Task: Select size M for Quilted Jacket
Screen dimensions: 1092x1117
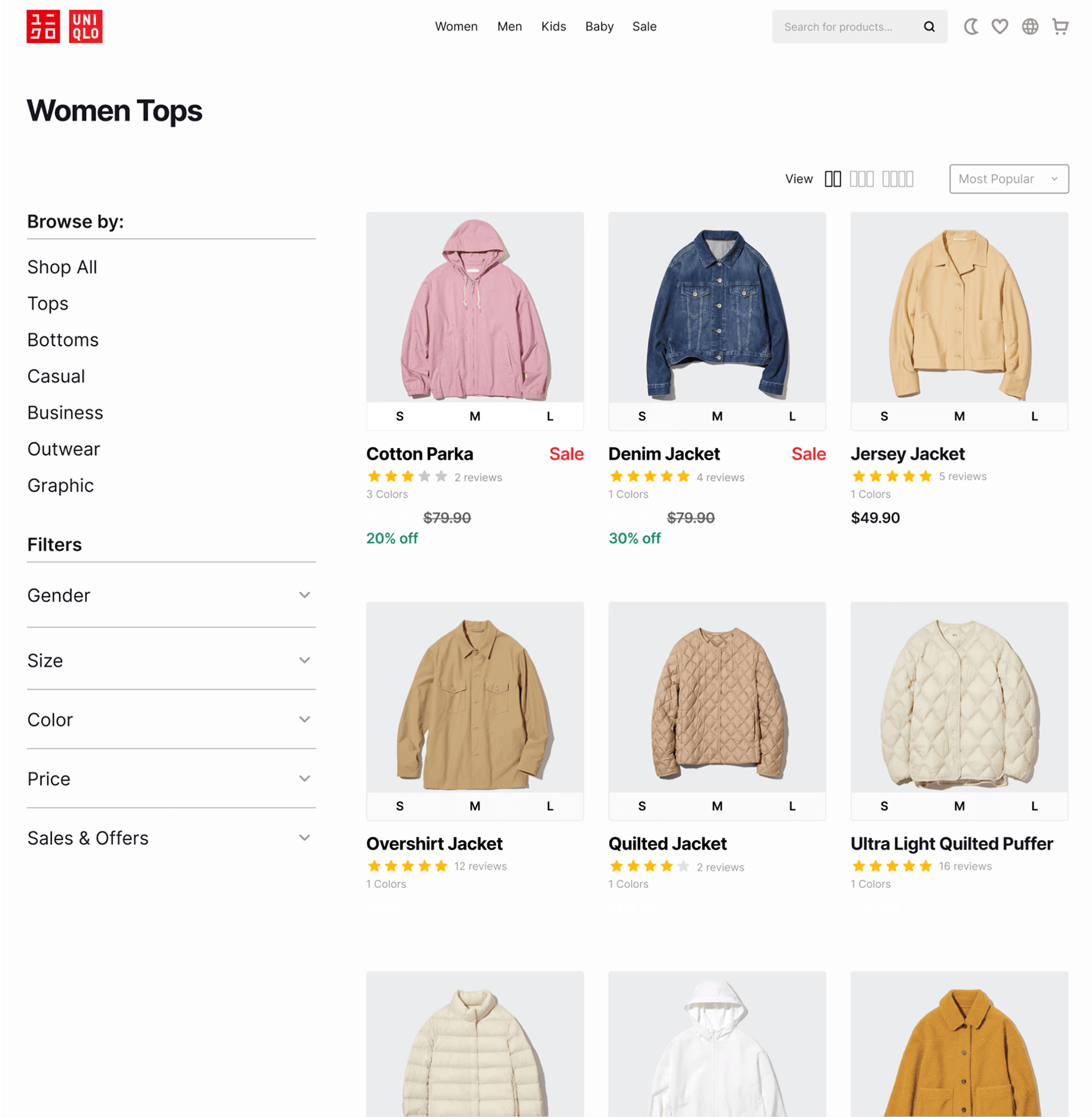Action: click(717, 806)
